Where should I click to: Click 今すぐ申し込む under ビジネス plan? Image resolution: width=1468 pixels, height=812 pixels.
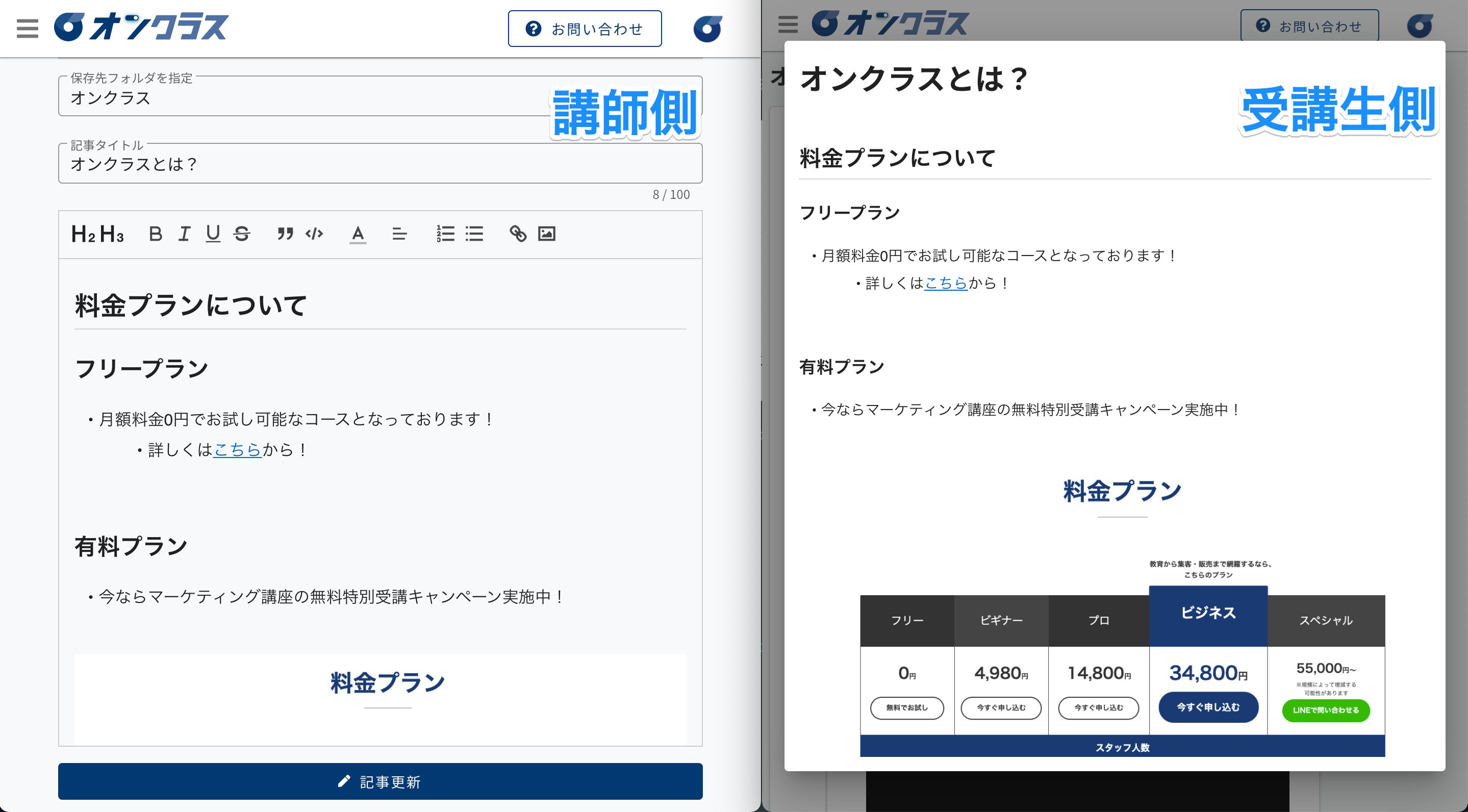1208,707
